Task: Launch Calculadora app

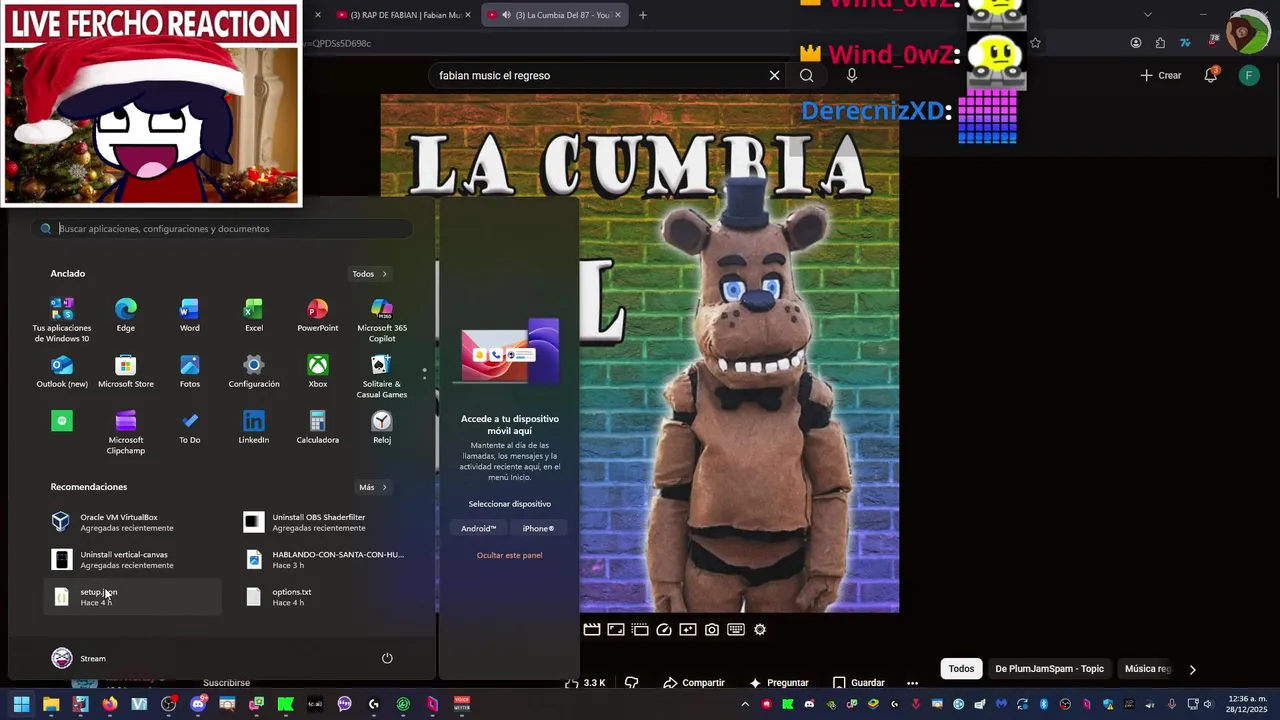Action: [x=317, y=427]
